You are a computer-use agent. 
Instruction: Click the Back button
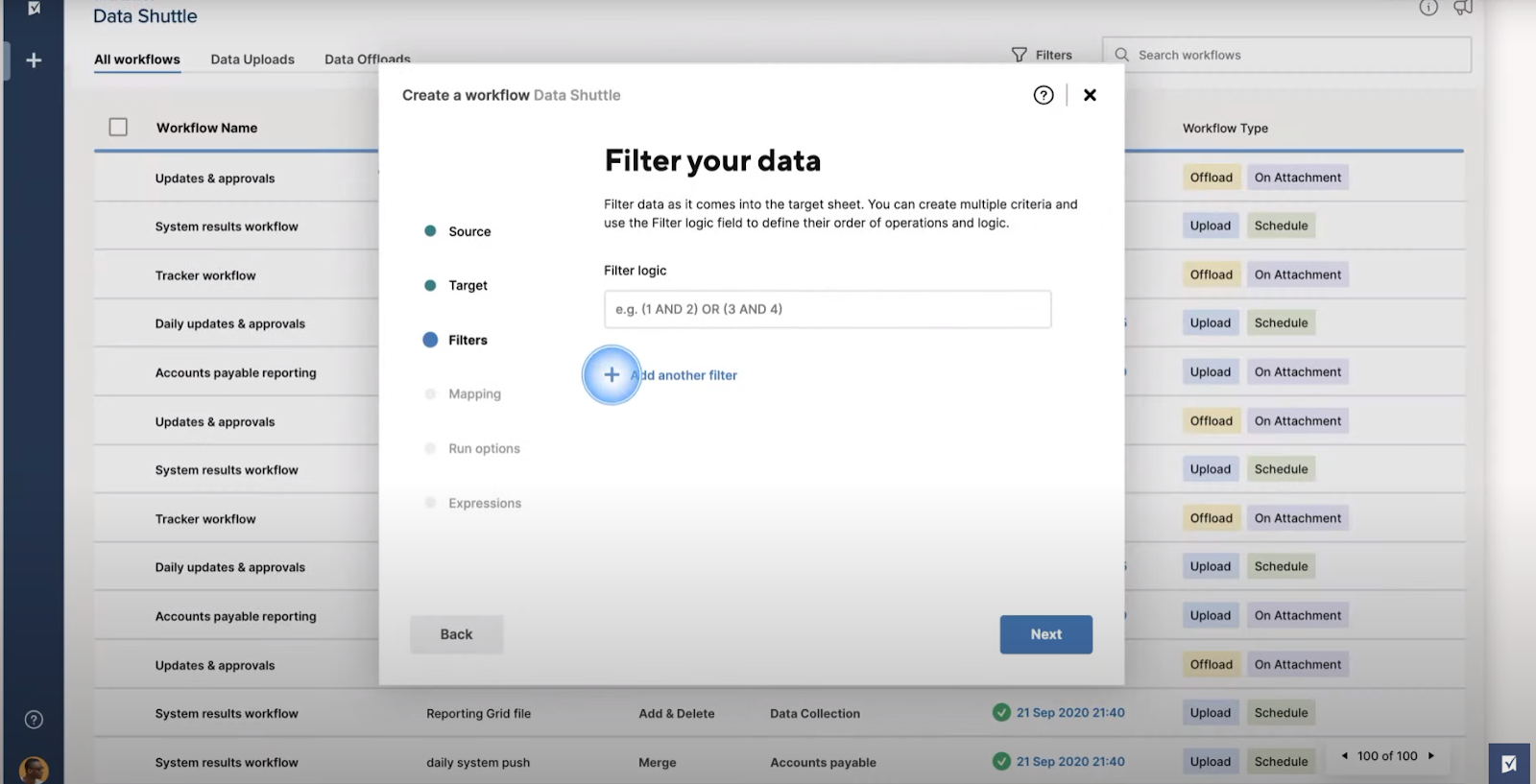coord(456,634)
